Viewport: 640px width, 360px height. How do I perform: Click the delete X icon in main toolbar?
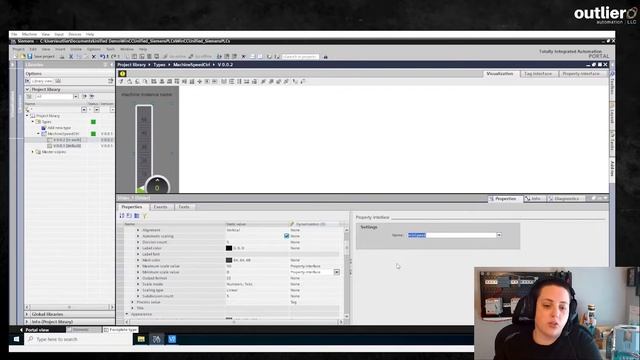click(x=93, y=56)
